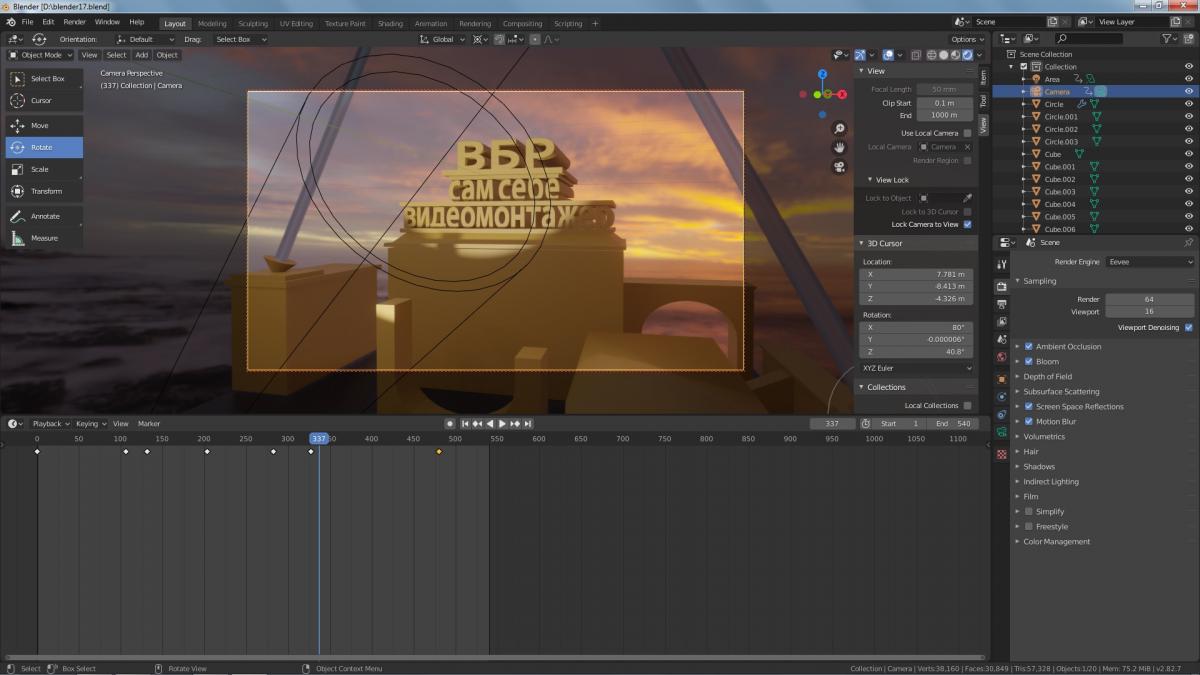Click the zoom magnifier viewport icon

840,129
